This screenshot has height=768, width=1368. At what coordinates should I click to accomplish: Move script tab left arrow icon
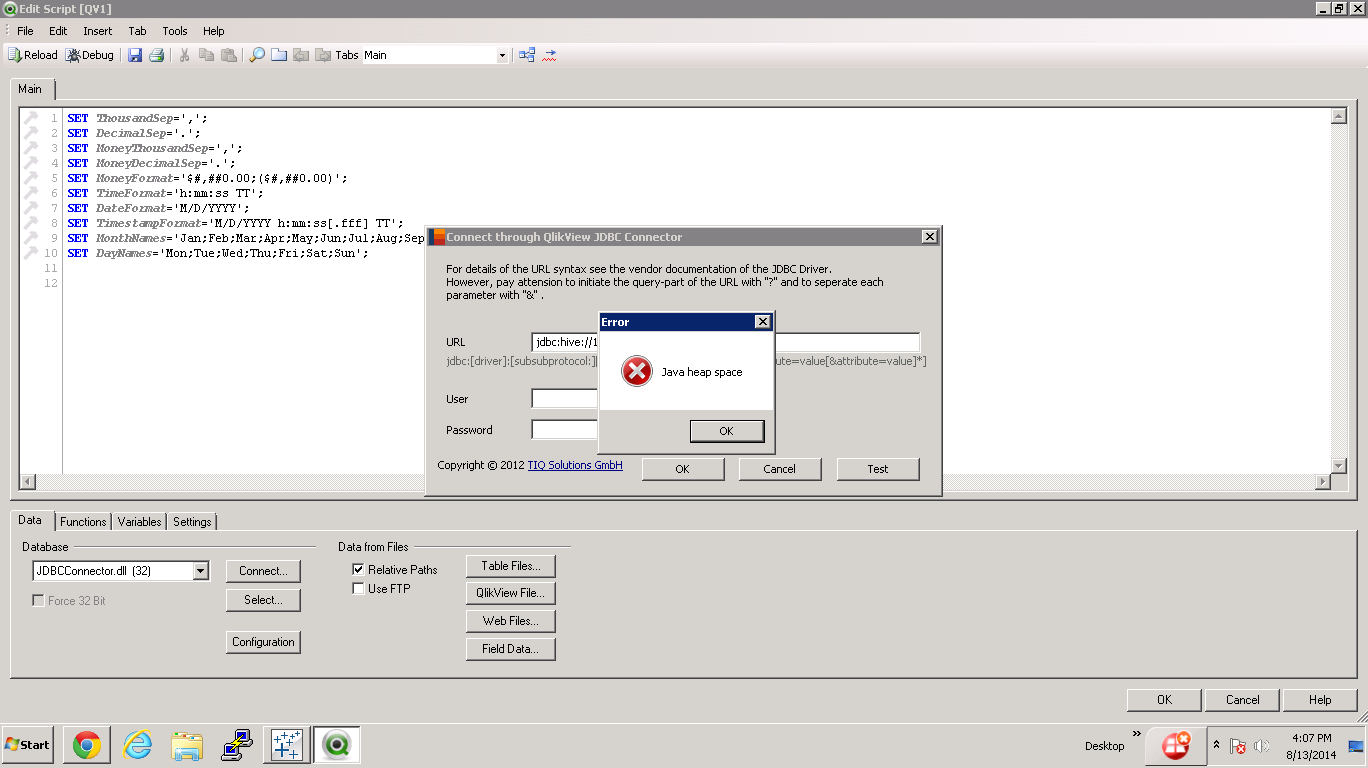point(301,55)
